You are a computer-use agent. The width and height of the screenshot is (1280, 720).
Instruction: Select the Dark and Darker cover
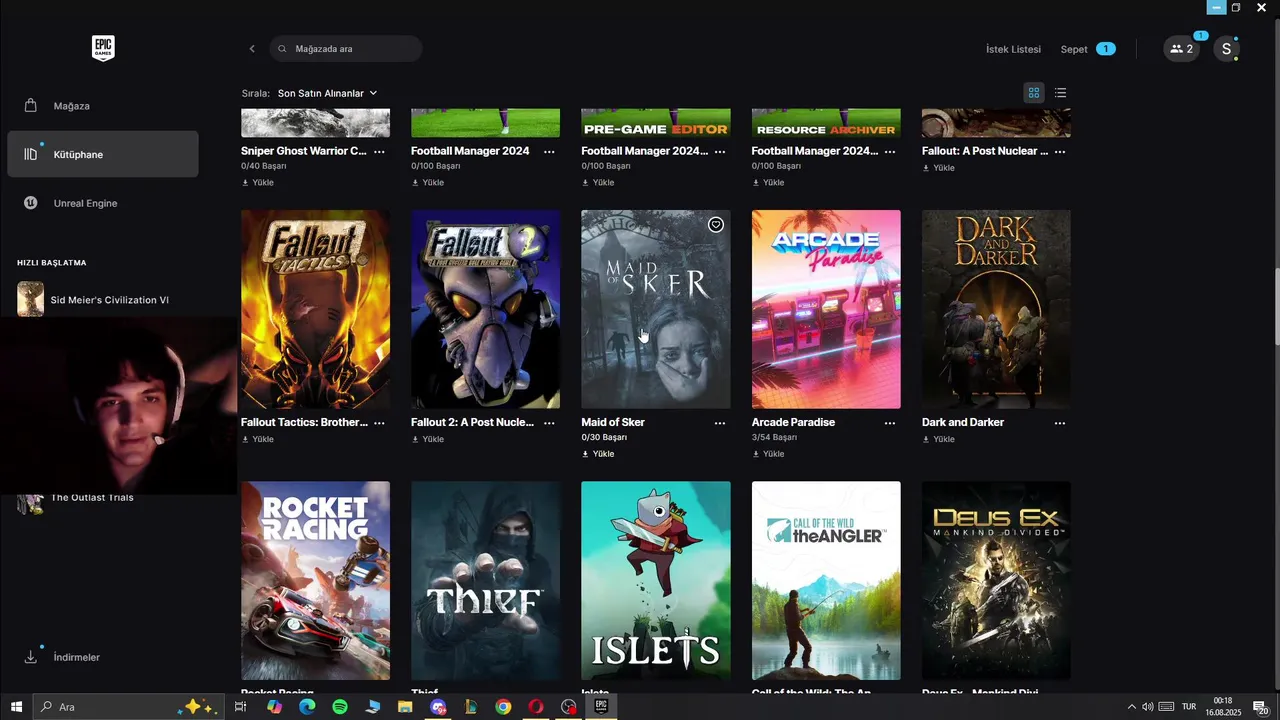[996, 309]
